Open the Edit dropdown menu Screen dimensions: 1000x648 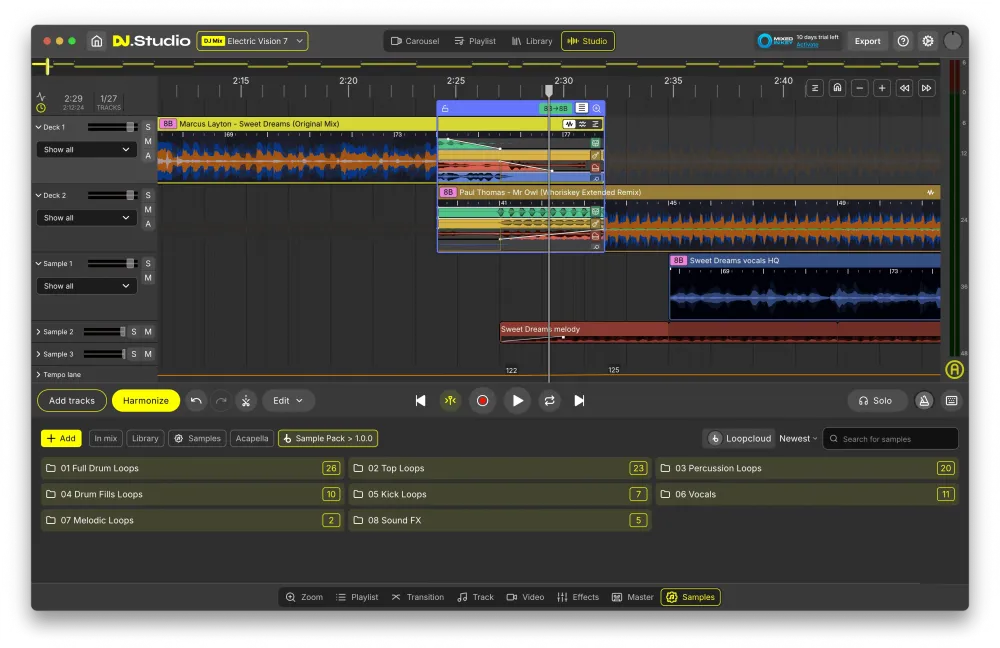[288, 401]
